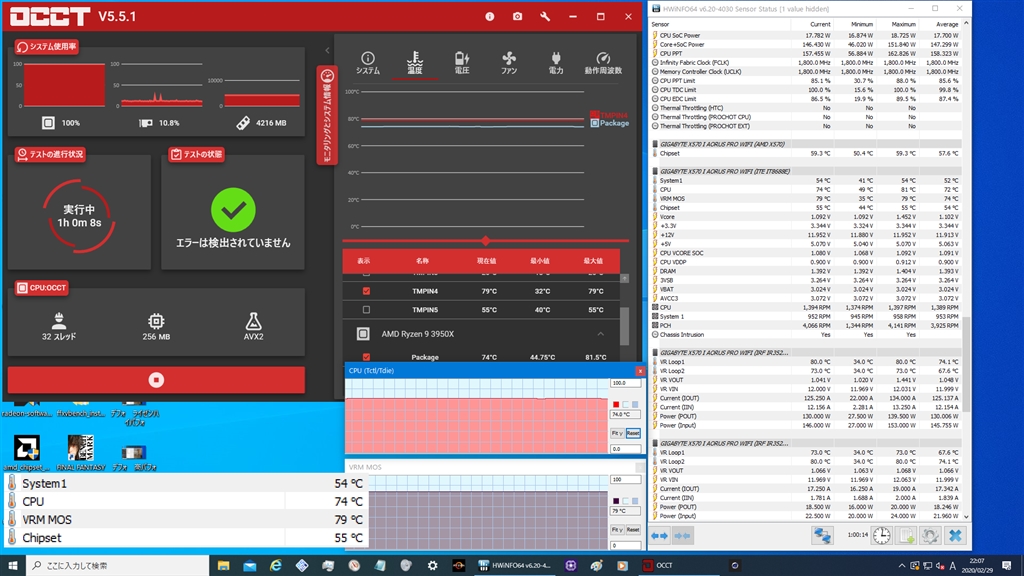Screen dimensions: 1024x576
Task: Open the OCCT info icon in title bar
Action: click(x=489, y=17)
